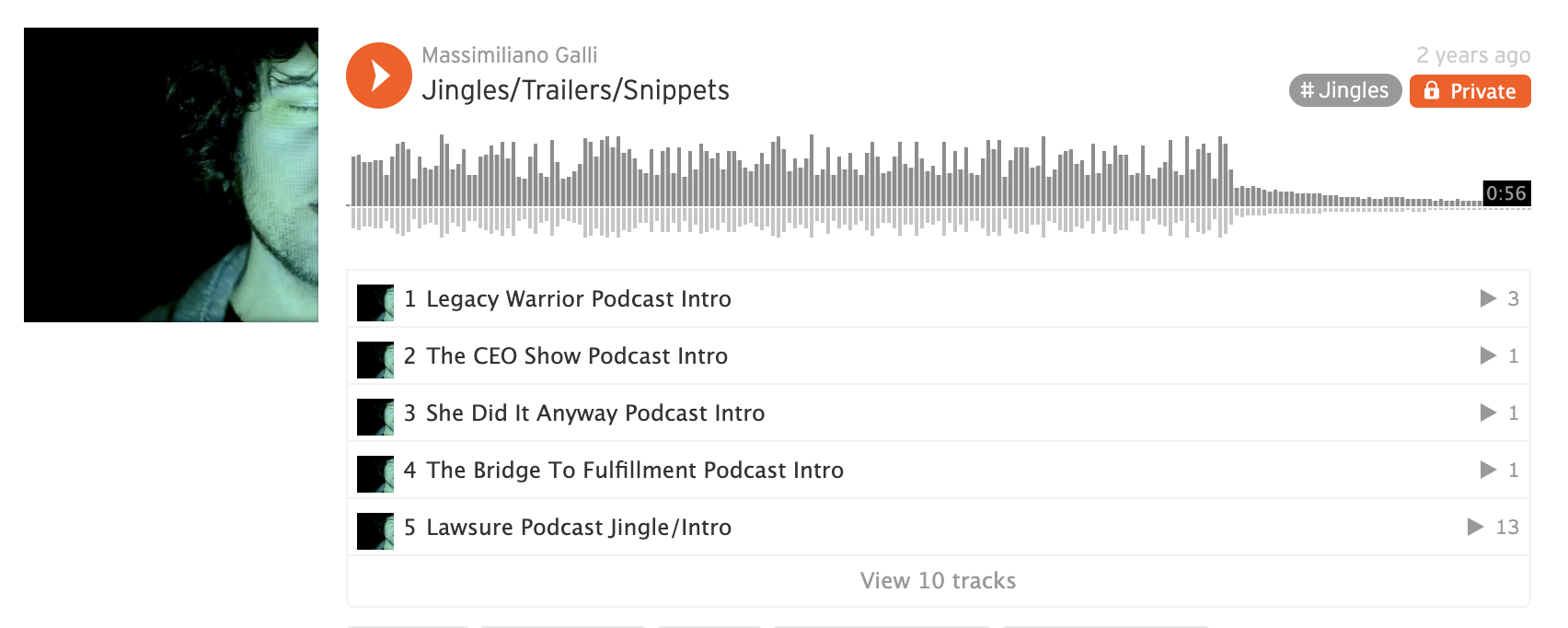Select track 2 The CEO Show Podcast Intro

pos(938,355)
